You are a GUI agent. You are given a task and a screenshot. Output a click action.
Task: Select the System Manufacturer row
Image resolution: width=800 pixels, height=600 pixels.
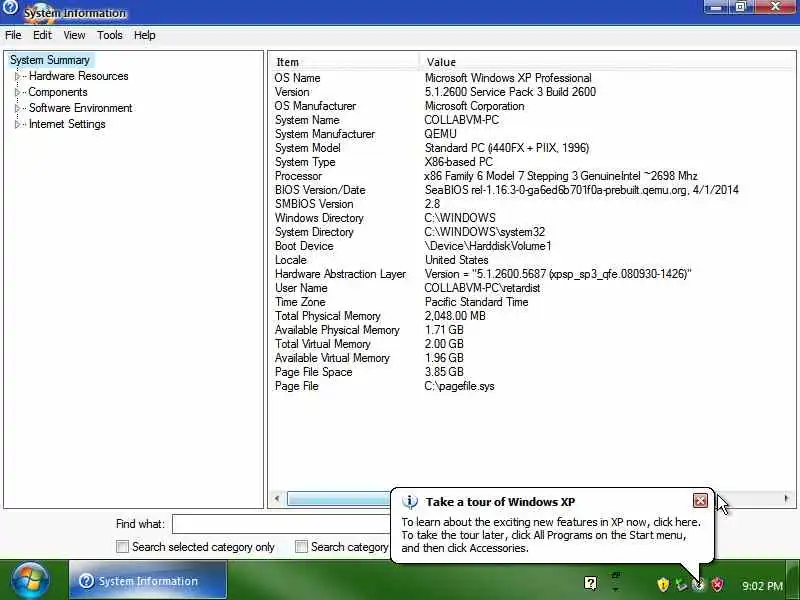coord(532,134)
